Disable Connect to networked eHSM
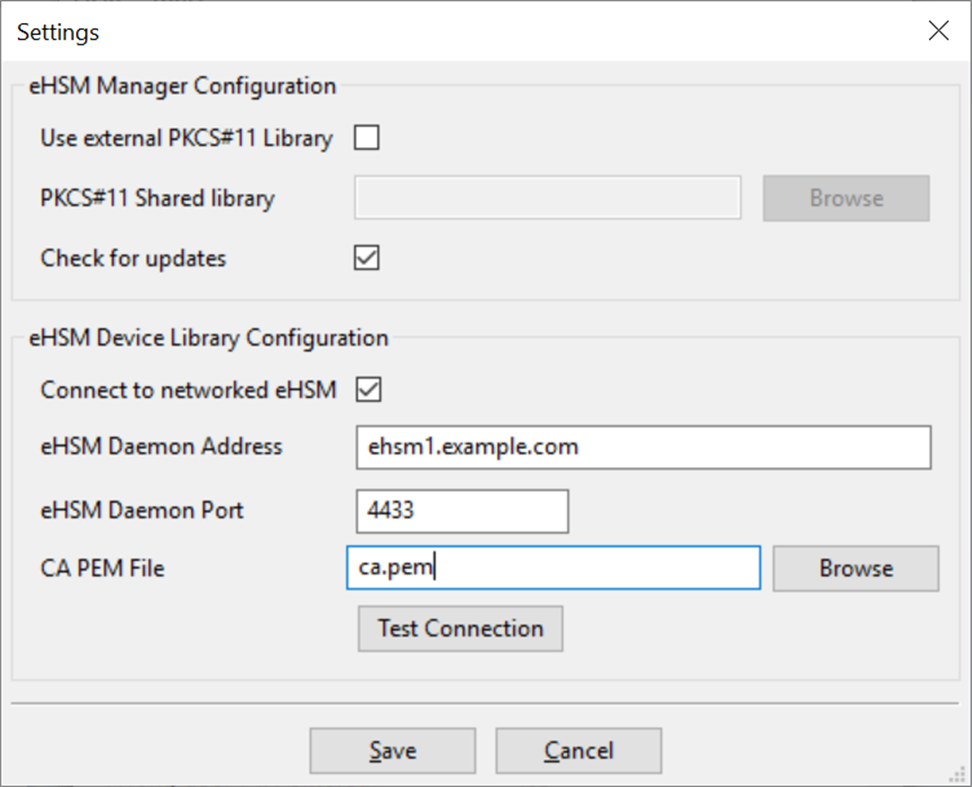The height and width of the screenshot is (787, 972). point(366,389)
